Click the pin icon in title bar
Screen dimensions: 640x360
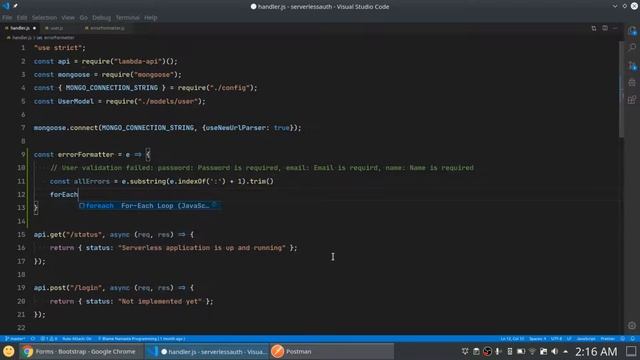(x=16, y=6)
